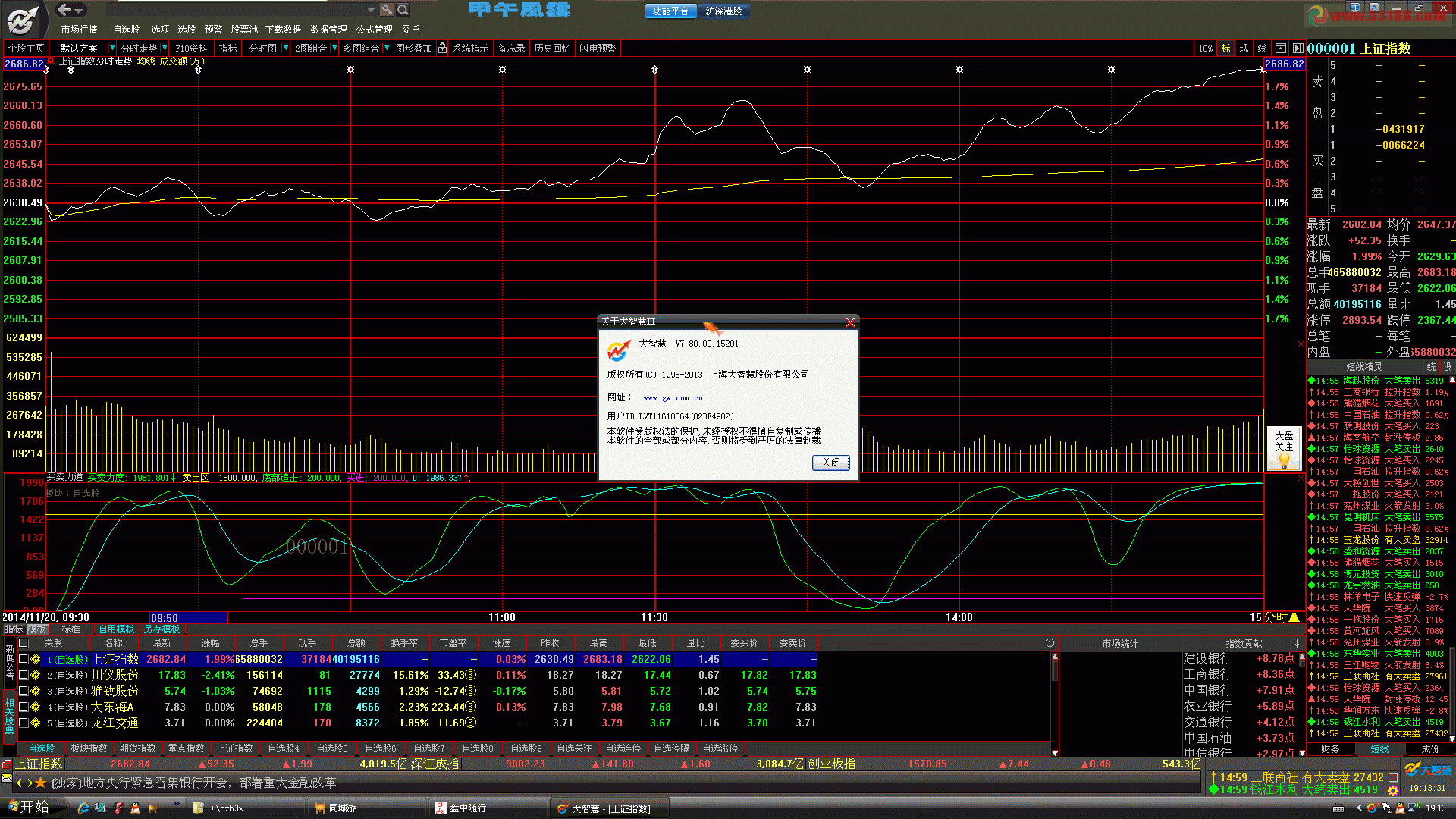Expand the 2图组合 dropdown arrow

pyautogui.click(x=334, y=49)
